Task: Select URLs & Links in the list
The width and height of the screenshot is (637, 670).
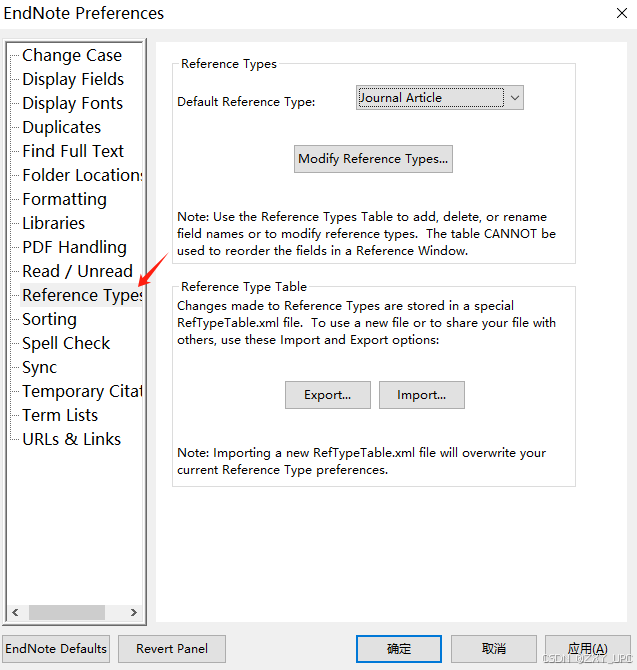Action: [71, 439]
